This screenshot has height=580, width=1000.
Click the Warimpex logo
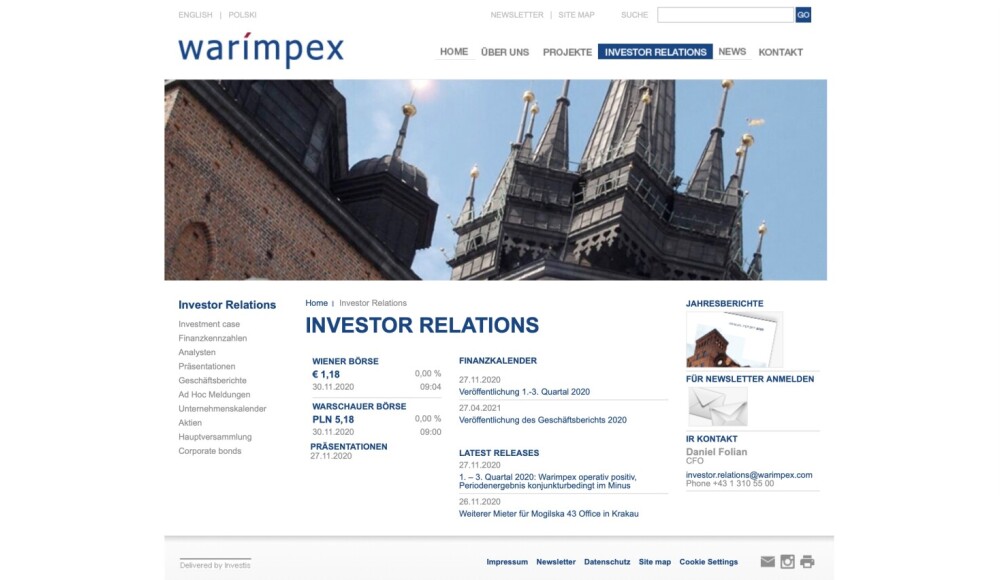(260, 50)
